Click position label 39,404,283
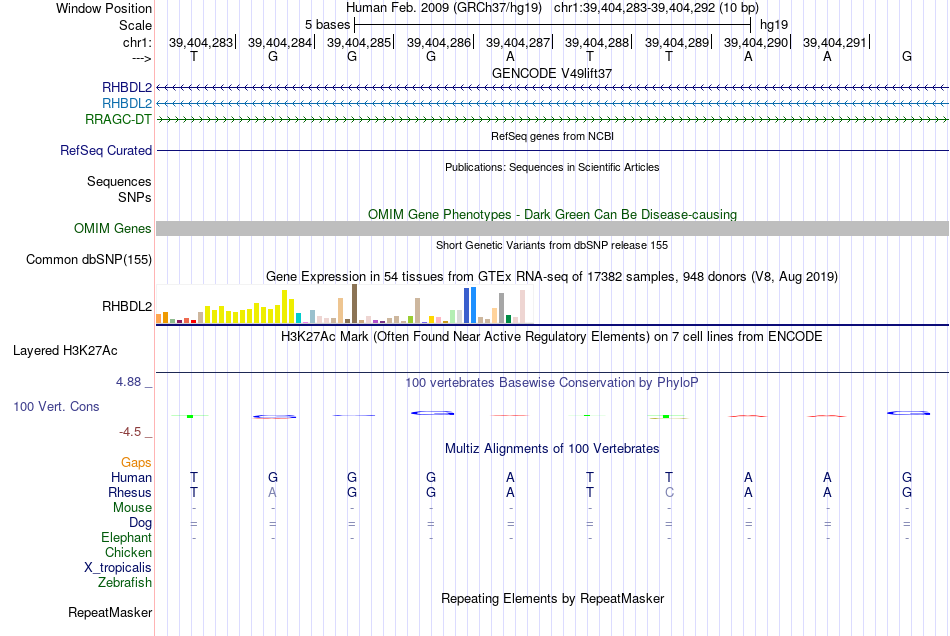950x636 pixels. 201,42
